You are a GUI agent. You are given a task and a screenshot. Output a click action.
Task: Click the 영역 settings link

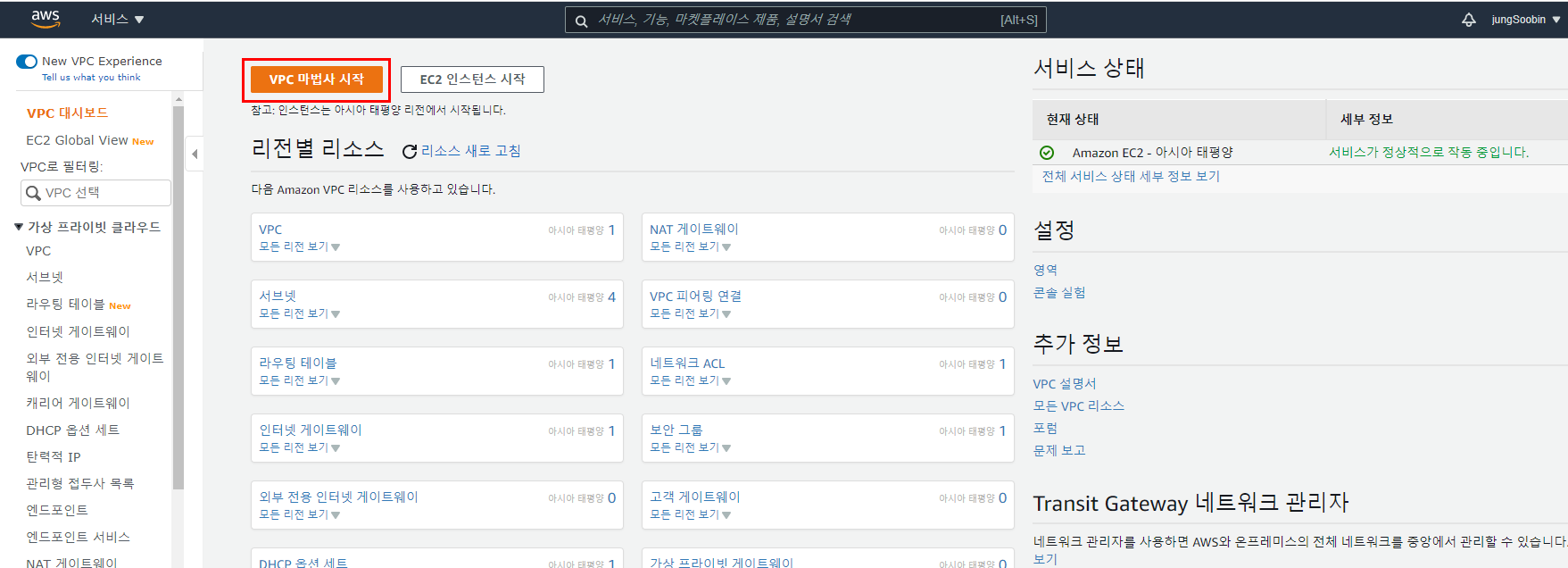point(1045,271)
